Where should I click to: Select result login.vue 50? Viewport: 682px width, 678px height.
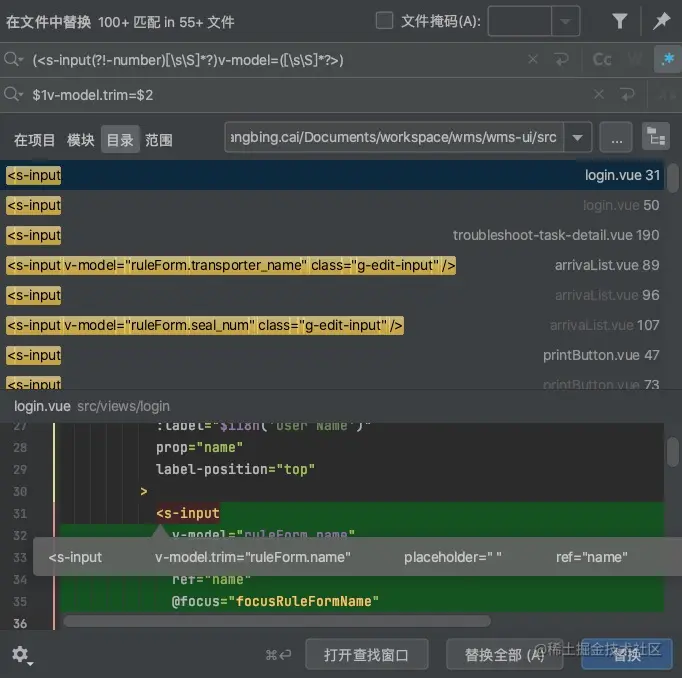coord(332,205)
